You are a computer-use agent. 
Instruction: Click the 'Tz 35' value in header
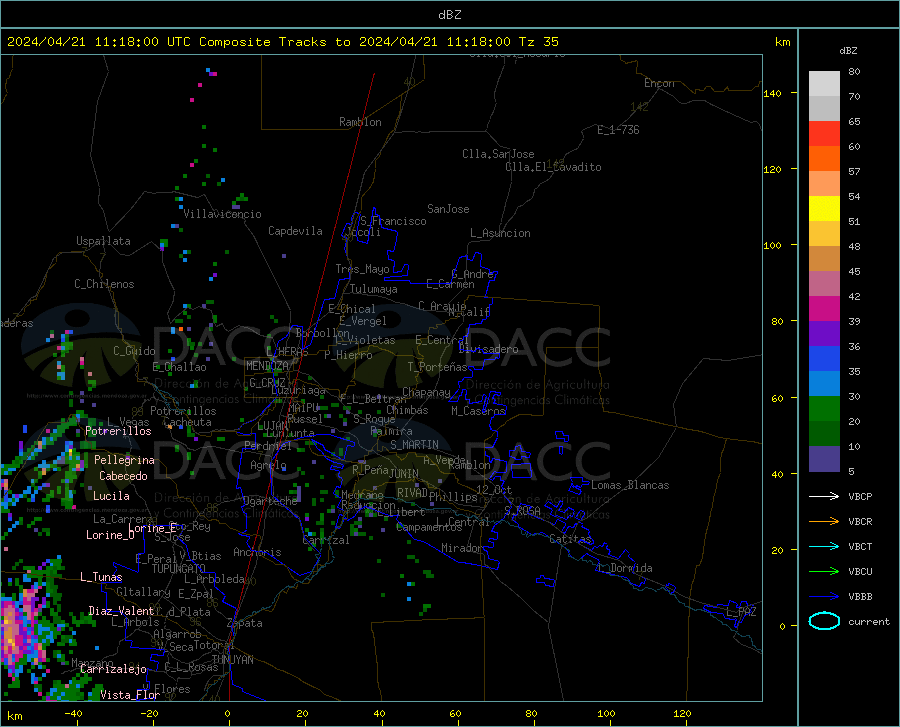pyautogui.click(x=538, y=42)
